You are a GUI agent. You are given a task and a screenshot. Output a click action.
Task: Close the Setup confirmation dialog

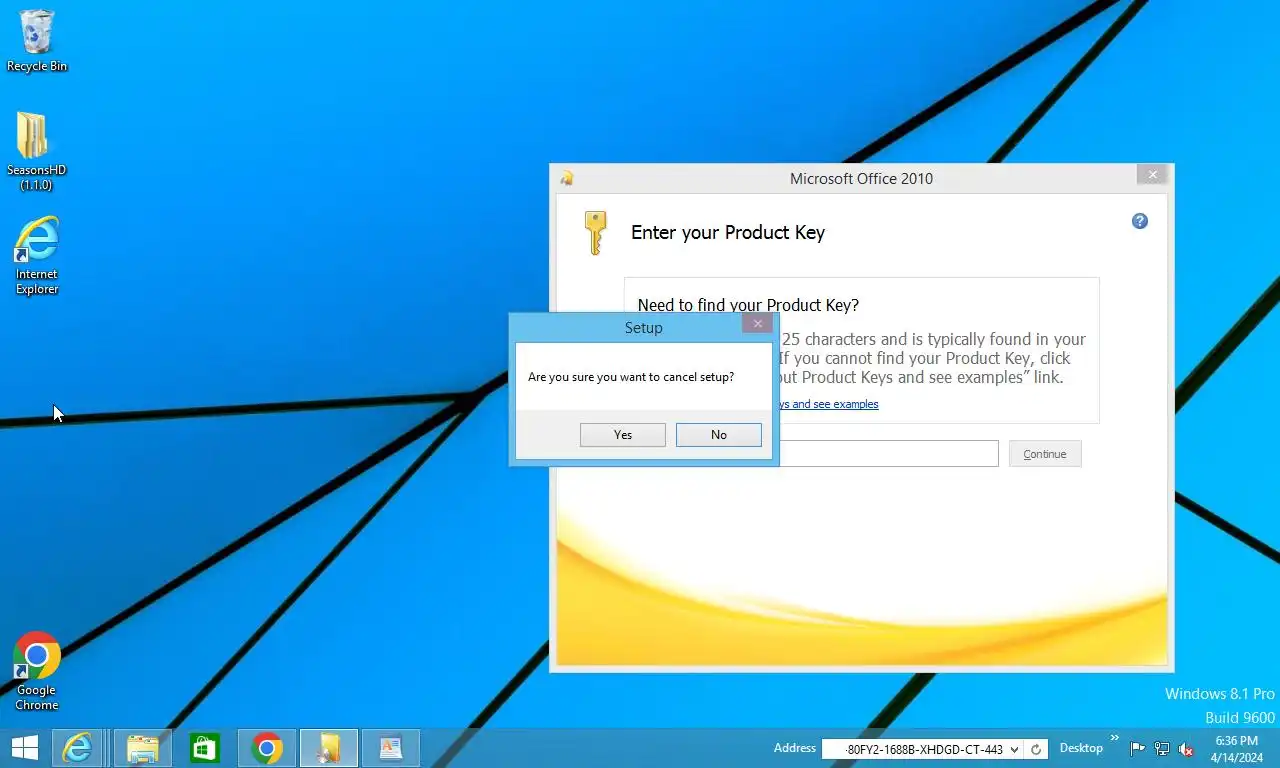(x=758, y=323)
